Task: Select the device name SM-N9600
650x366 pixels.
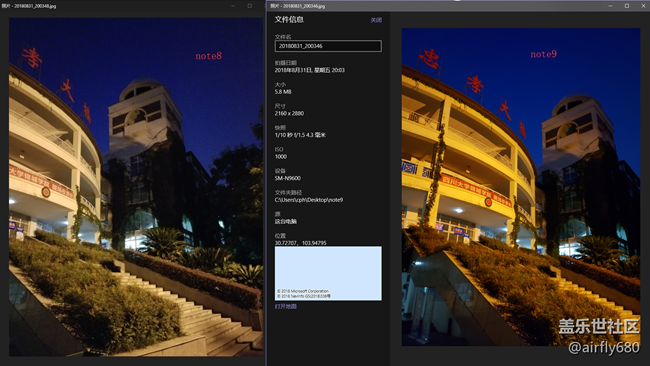Action: pos(288,178)
